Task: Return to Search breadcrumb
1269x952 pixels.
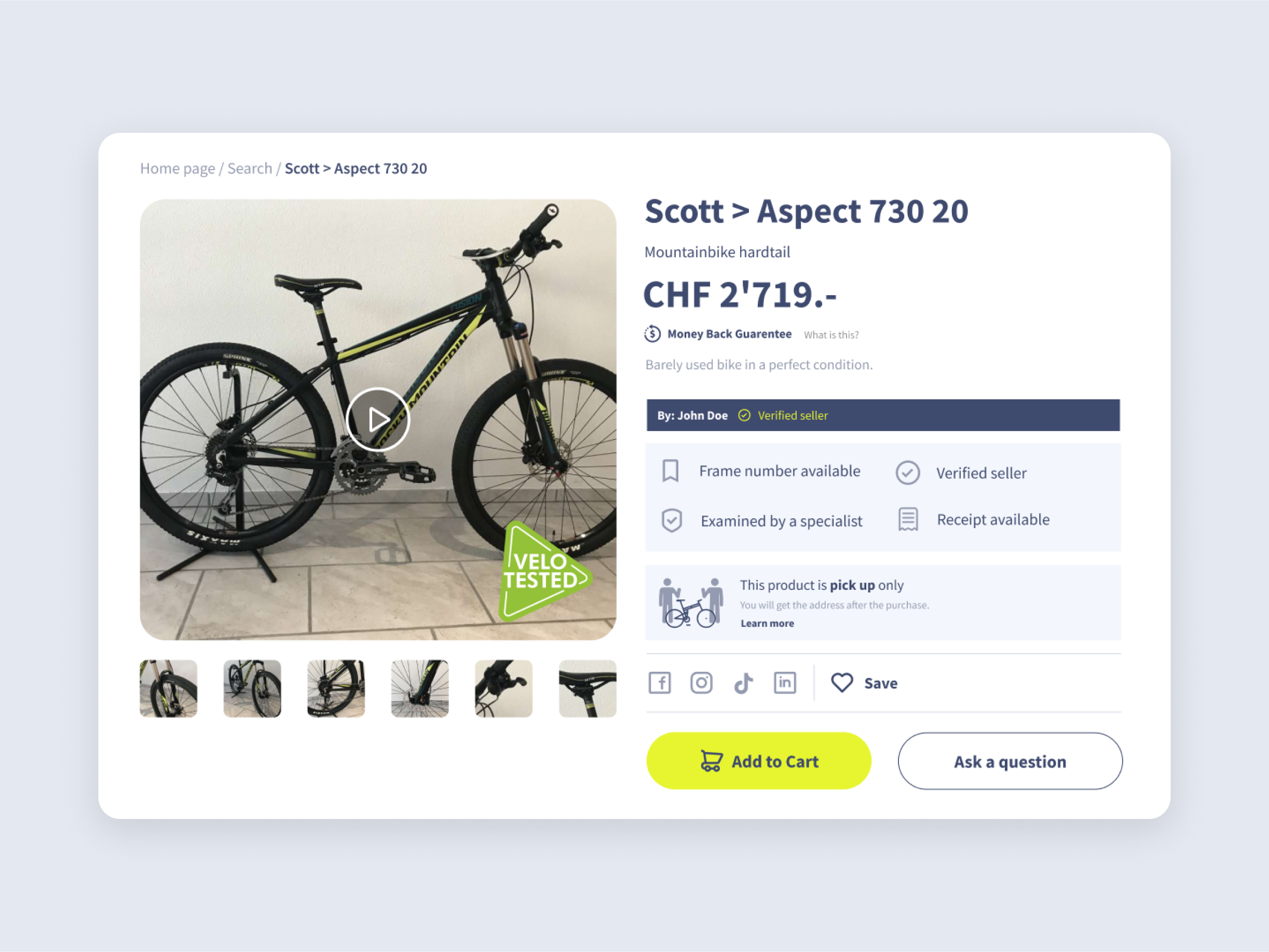Action: point(250,169)
